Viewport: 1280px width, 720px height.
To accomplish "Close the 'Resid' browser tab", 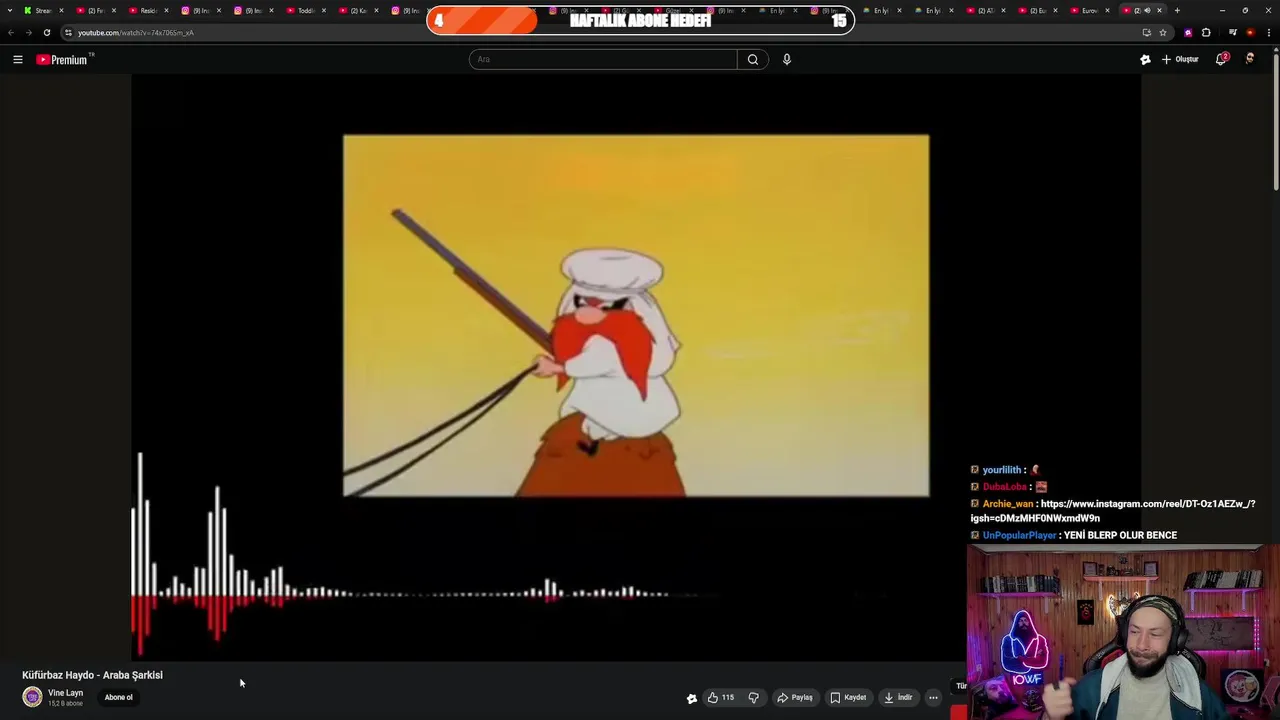I will tap(166, 10).
